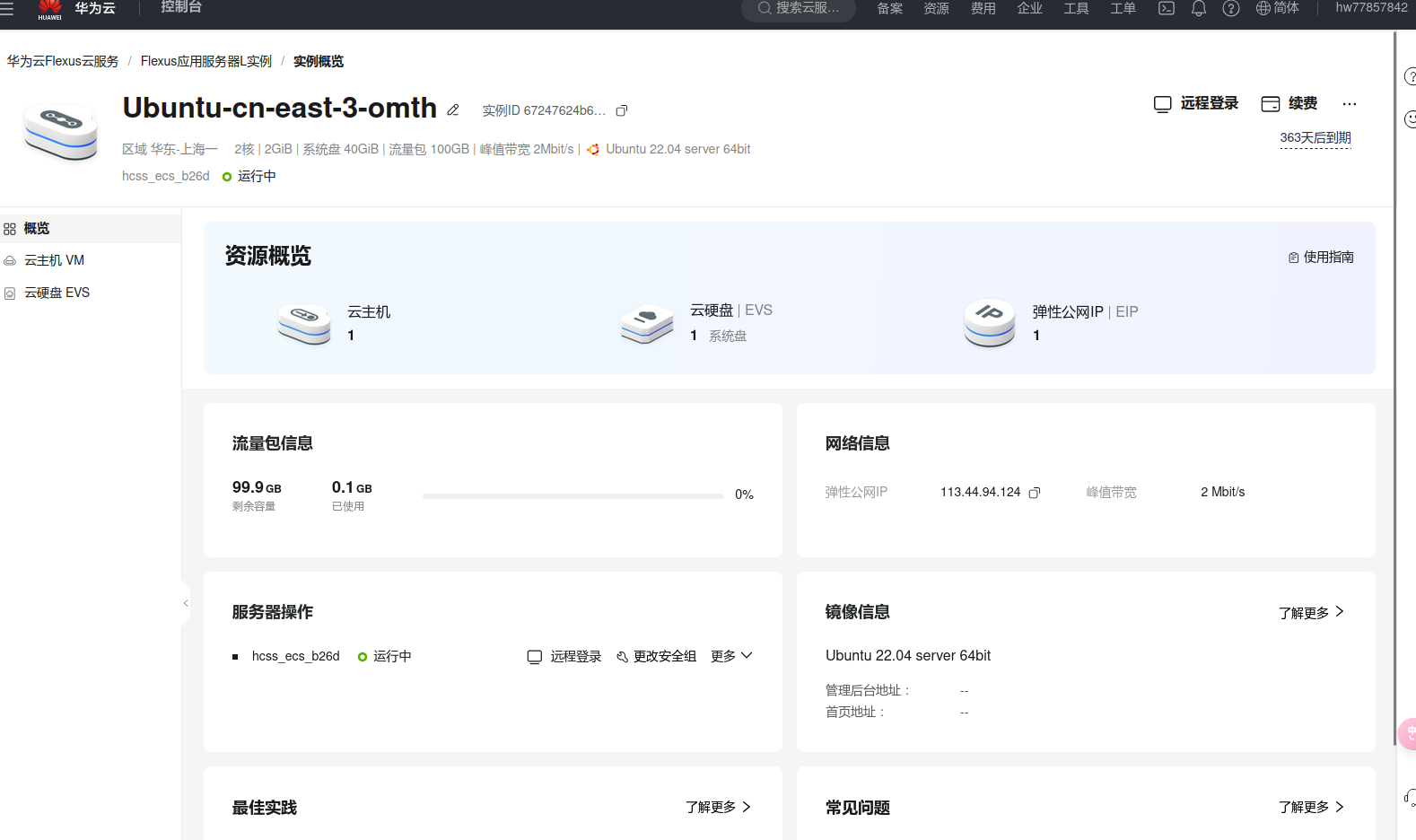Select 云主机 VM in the sidebar
The height and width of the screenshot is (840, 1416).
pos(54,260)
